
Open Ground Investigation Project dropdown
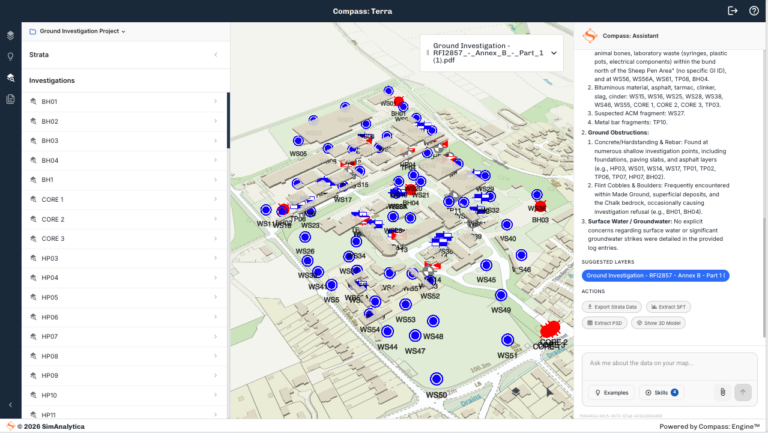point(77,32)
